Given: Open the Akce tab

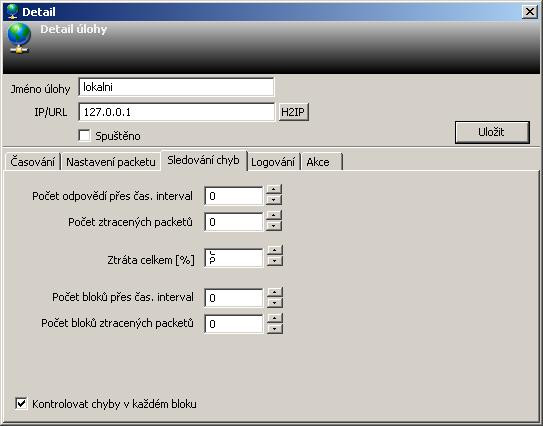Looking at the screenshot, I should click(321, 162).
